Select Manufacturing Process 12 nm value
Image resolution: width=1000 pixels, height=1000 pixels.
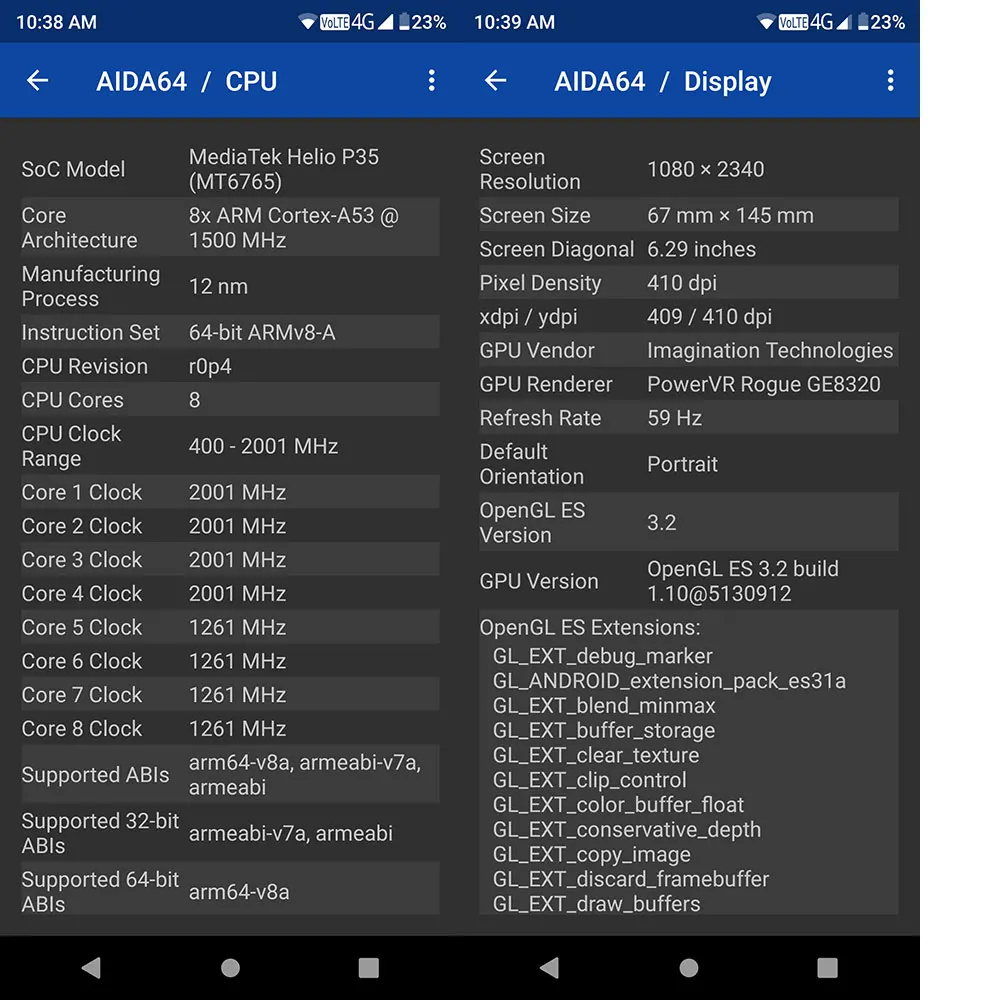(x=218, y=286)
